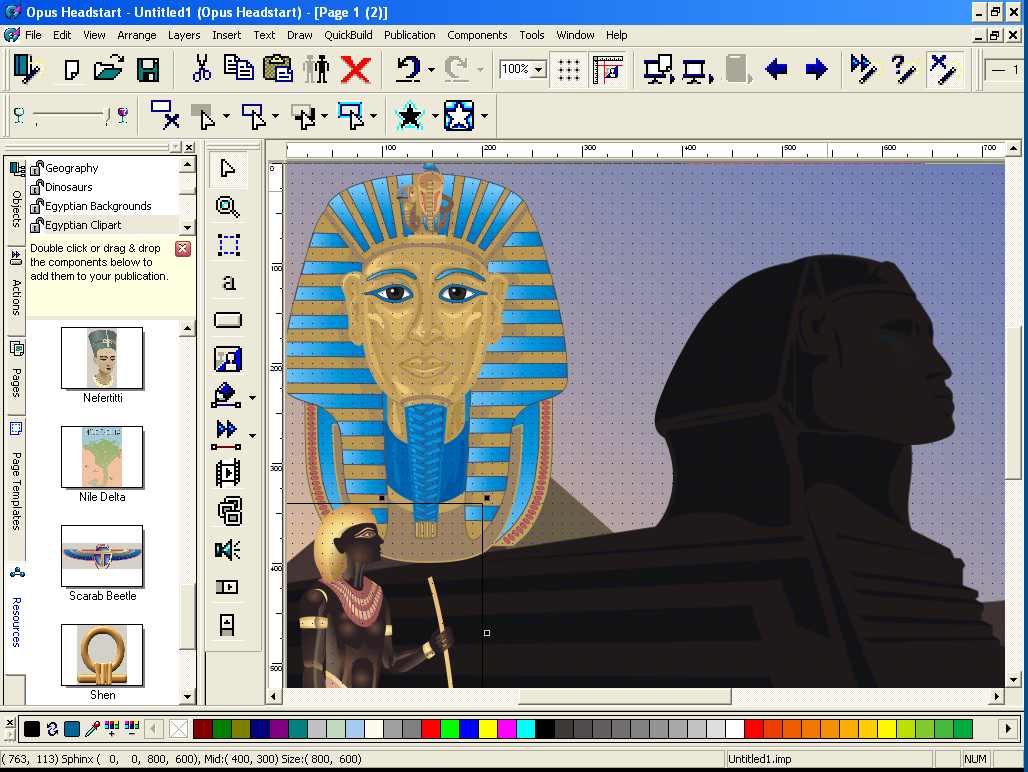The height and width of the screenshot is (772, 1028).
Task: Undo last action with the curved arrow
Action: click(408, 69)
